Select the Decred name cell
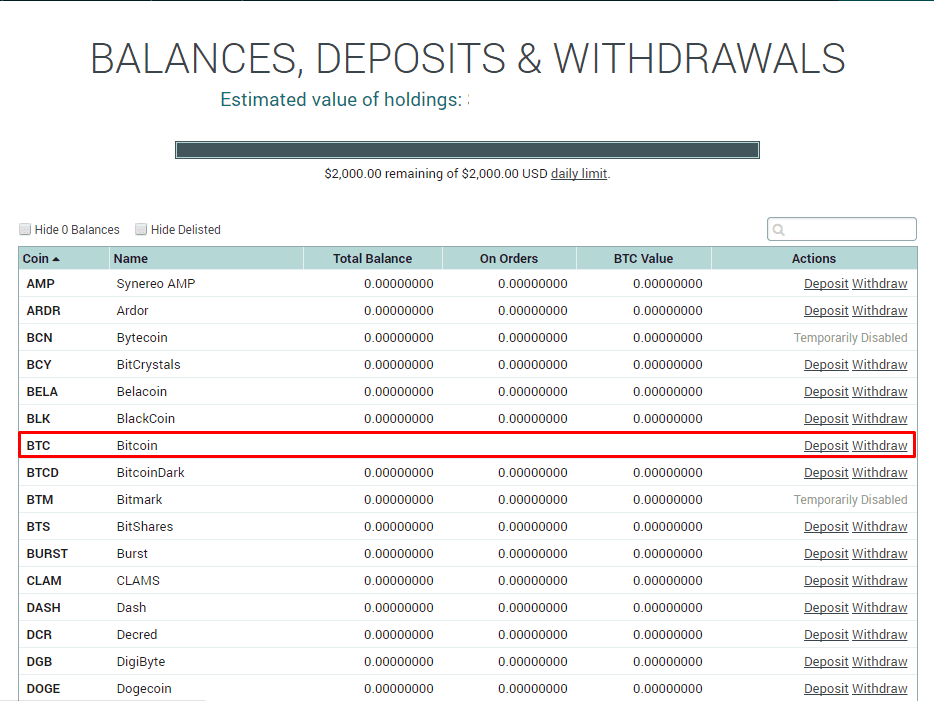 point(137,634)
